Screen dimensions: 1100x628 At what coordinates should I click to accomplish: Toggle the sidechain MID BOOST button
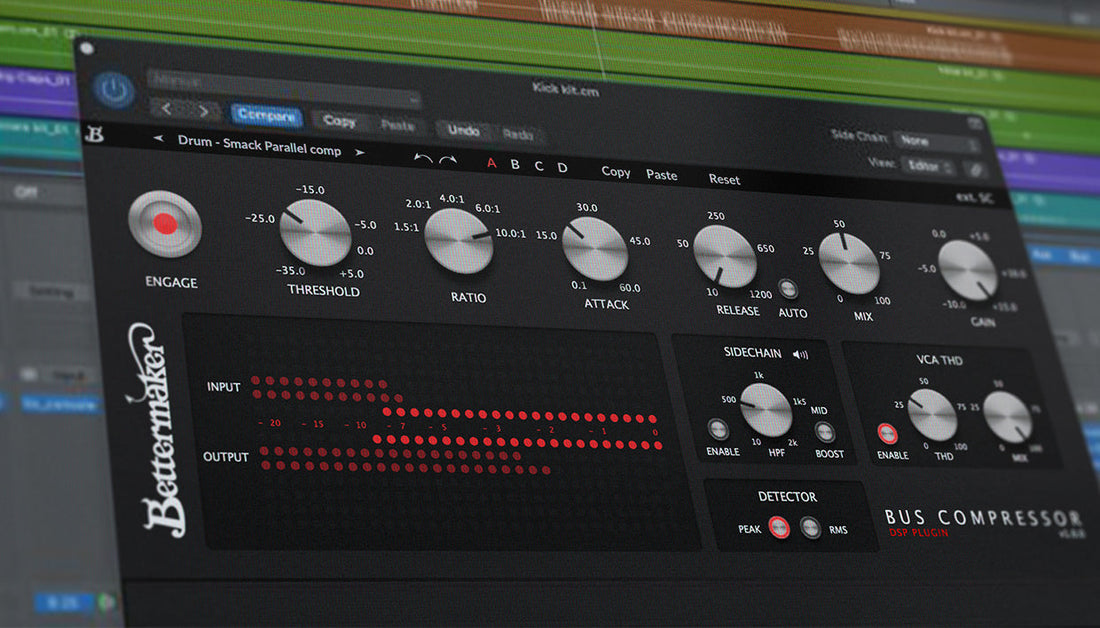coord(824,432)
